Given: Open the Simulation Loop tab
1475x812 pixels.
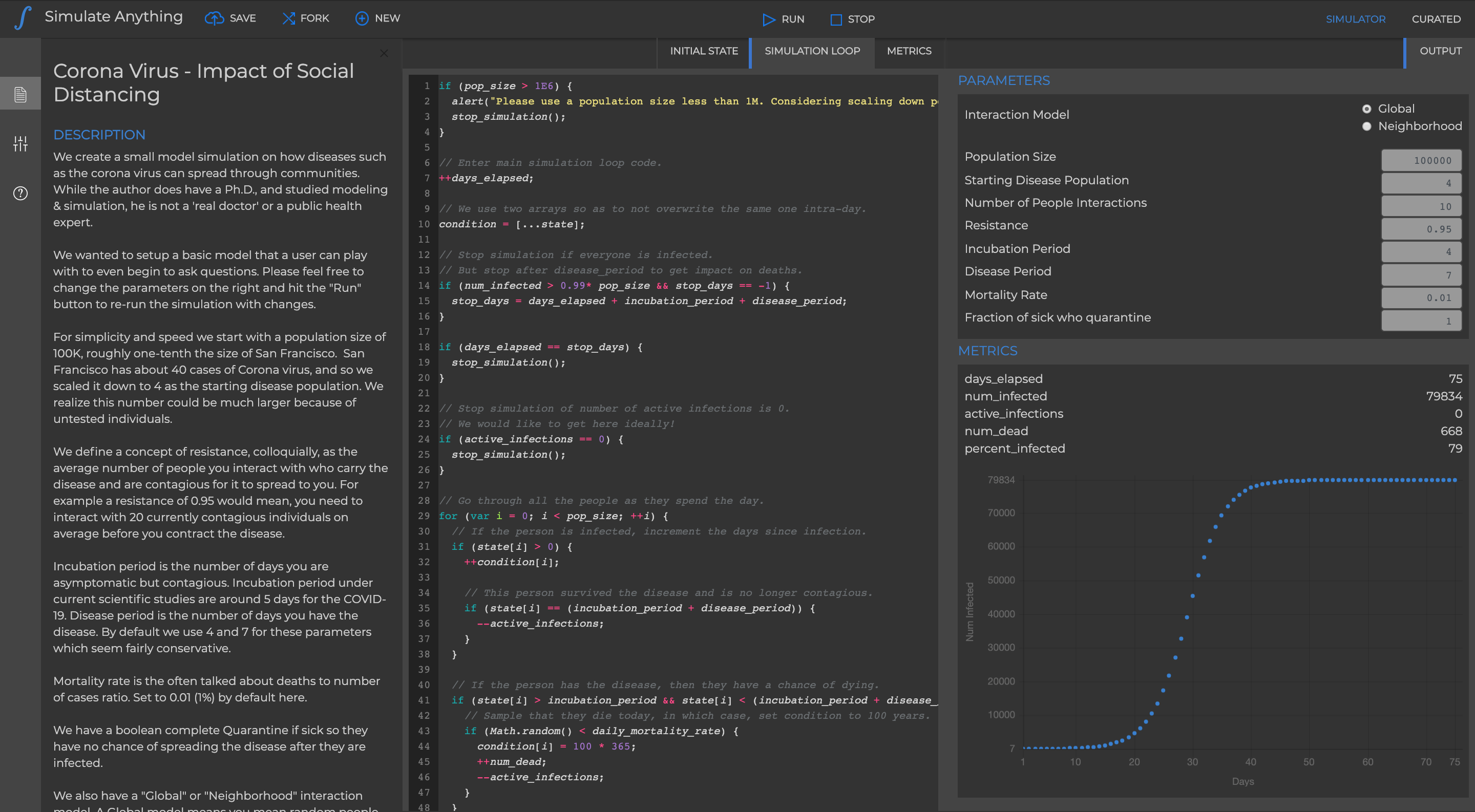Looking at the screenshot, I should tap(812, 51).
